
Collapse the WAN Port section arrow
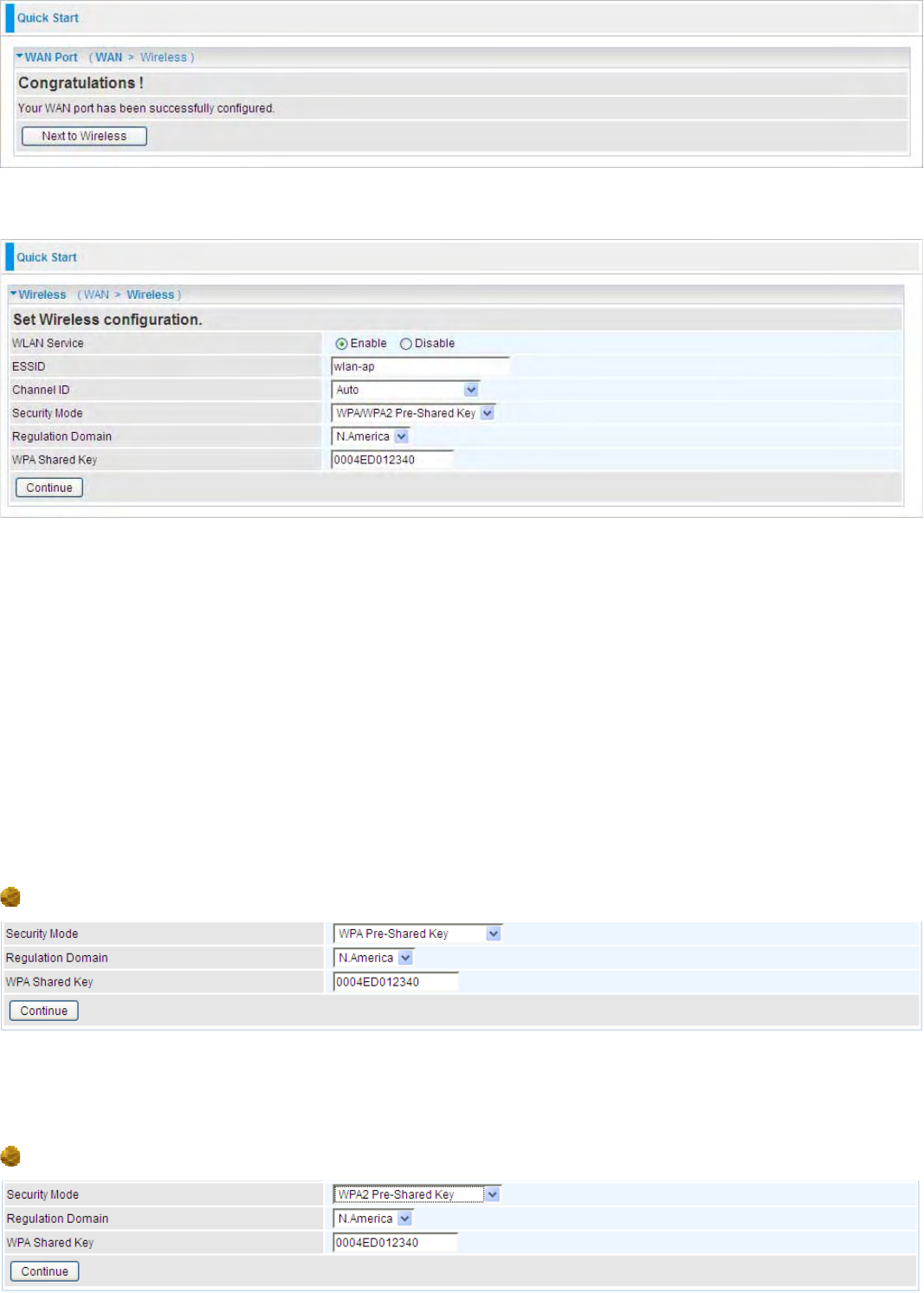point(19,56)
